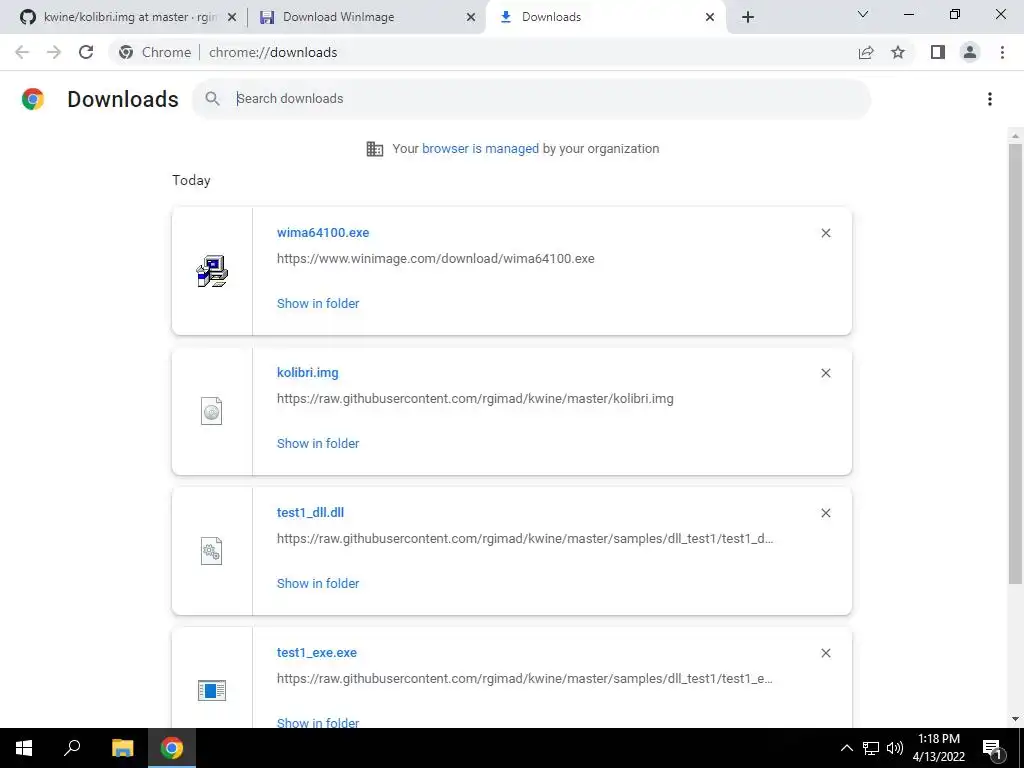The height and width of the screenshot is (768, 1024).
Task: Click the scrollbar down arrow
Action: click(1015, 719)
